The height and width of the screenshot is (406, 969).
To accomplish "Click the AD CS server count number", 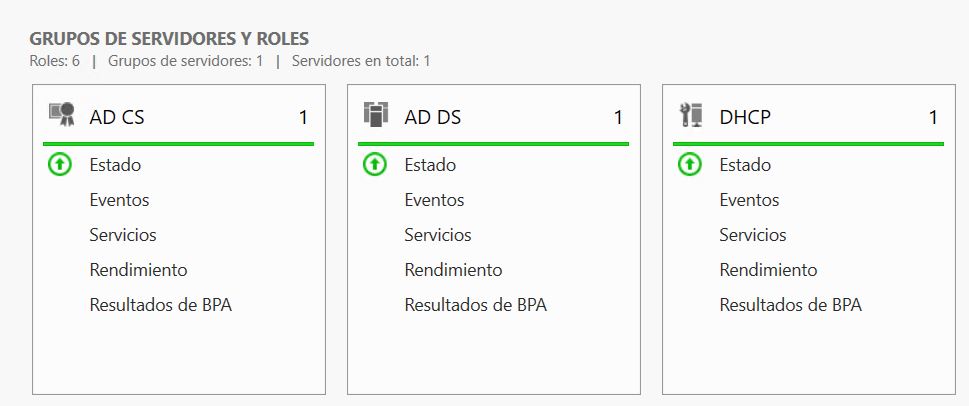I will (303, 117).
